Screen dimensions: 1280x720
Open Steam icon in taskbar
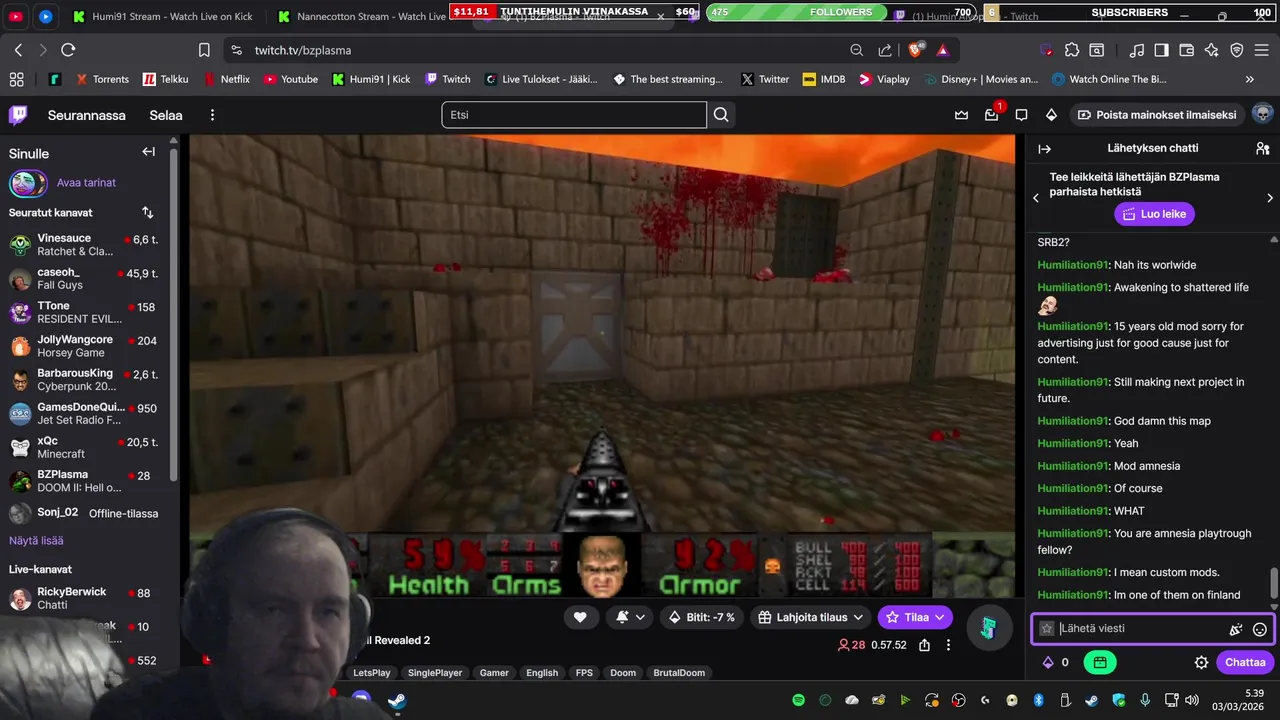pyautogui.click(x=397, y=700)
